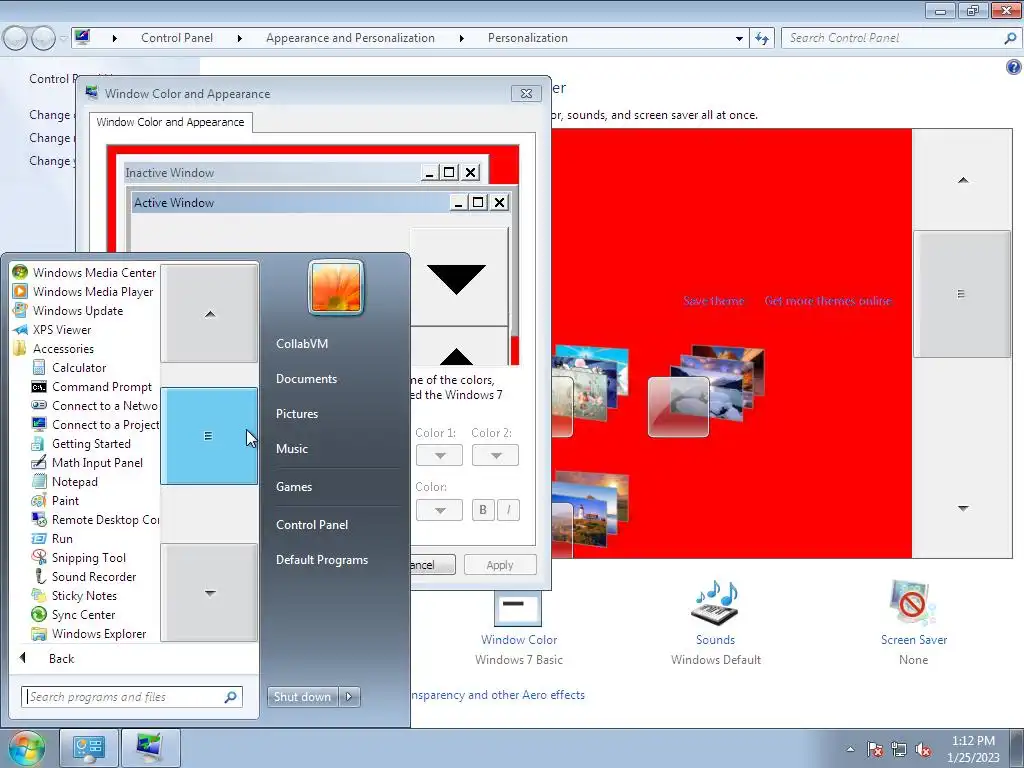Open CollabVM user folder
The width and height of the screenshot is (1024, 768).
302,344
